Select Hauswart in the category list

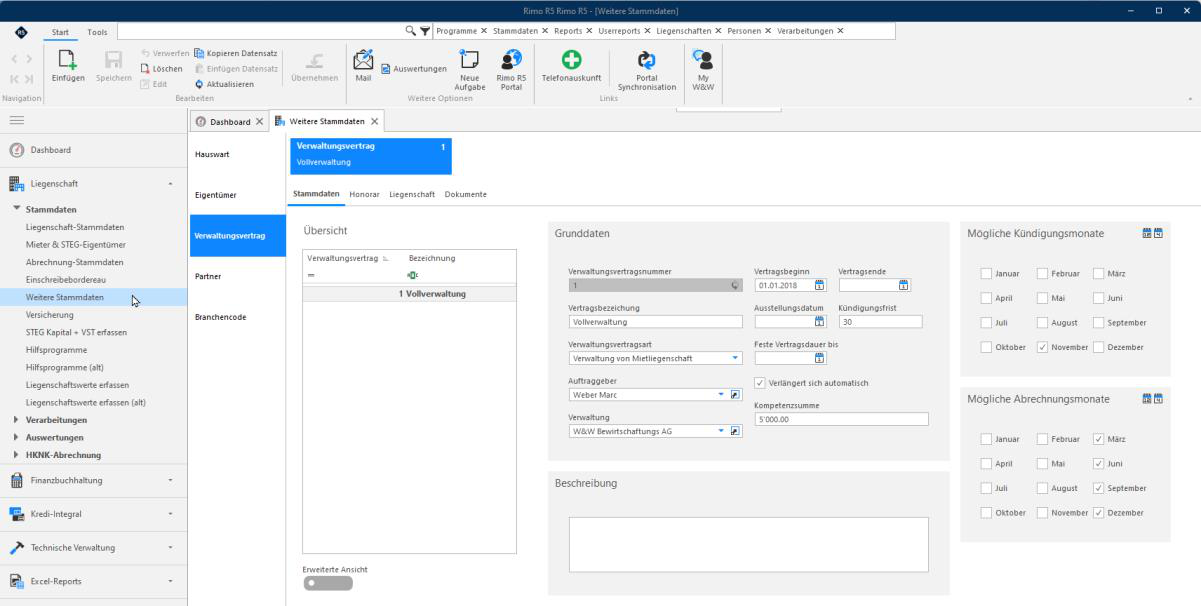click(x=238, y=155)
